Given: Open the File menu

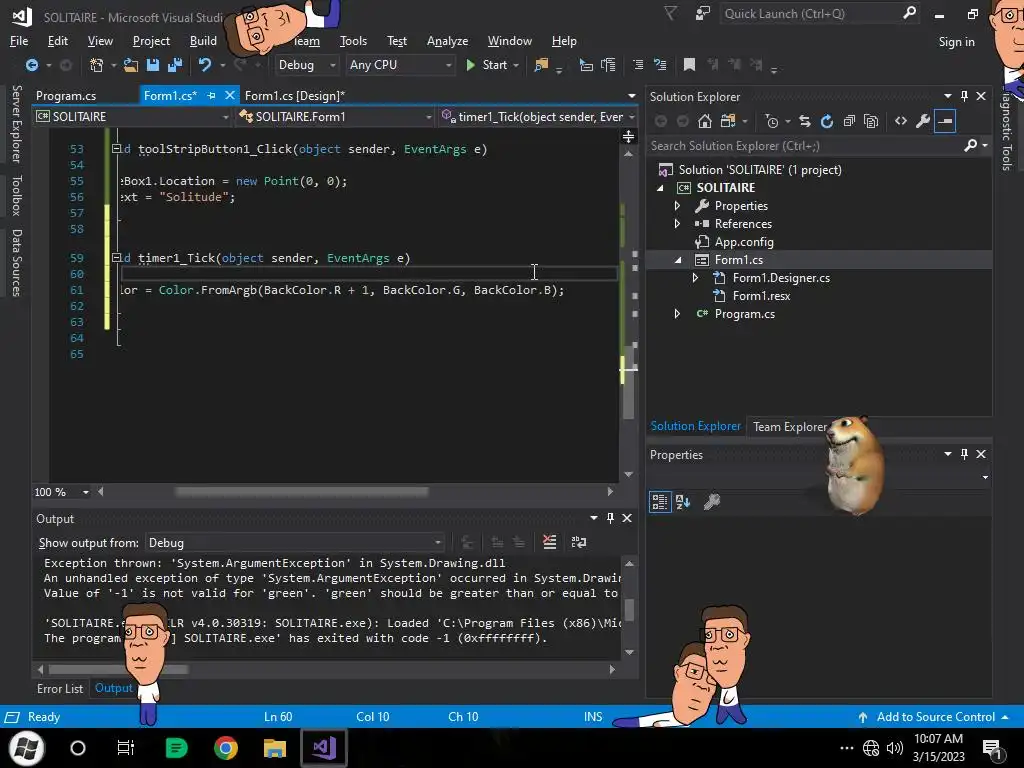Looking at the screenshot, I should 19,40.
